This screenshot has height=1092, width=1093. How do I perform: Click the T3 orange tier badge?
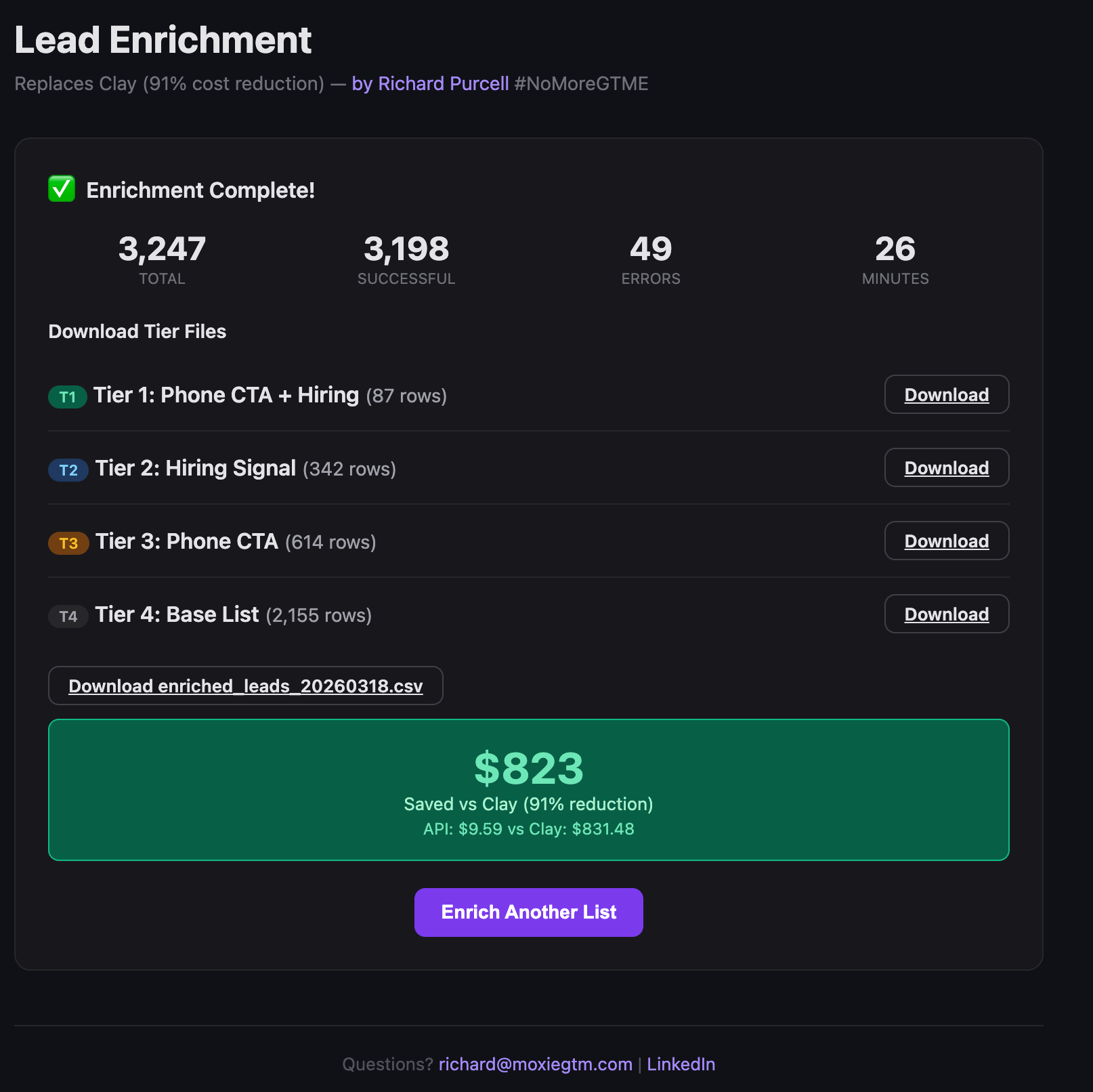[68, 543]
